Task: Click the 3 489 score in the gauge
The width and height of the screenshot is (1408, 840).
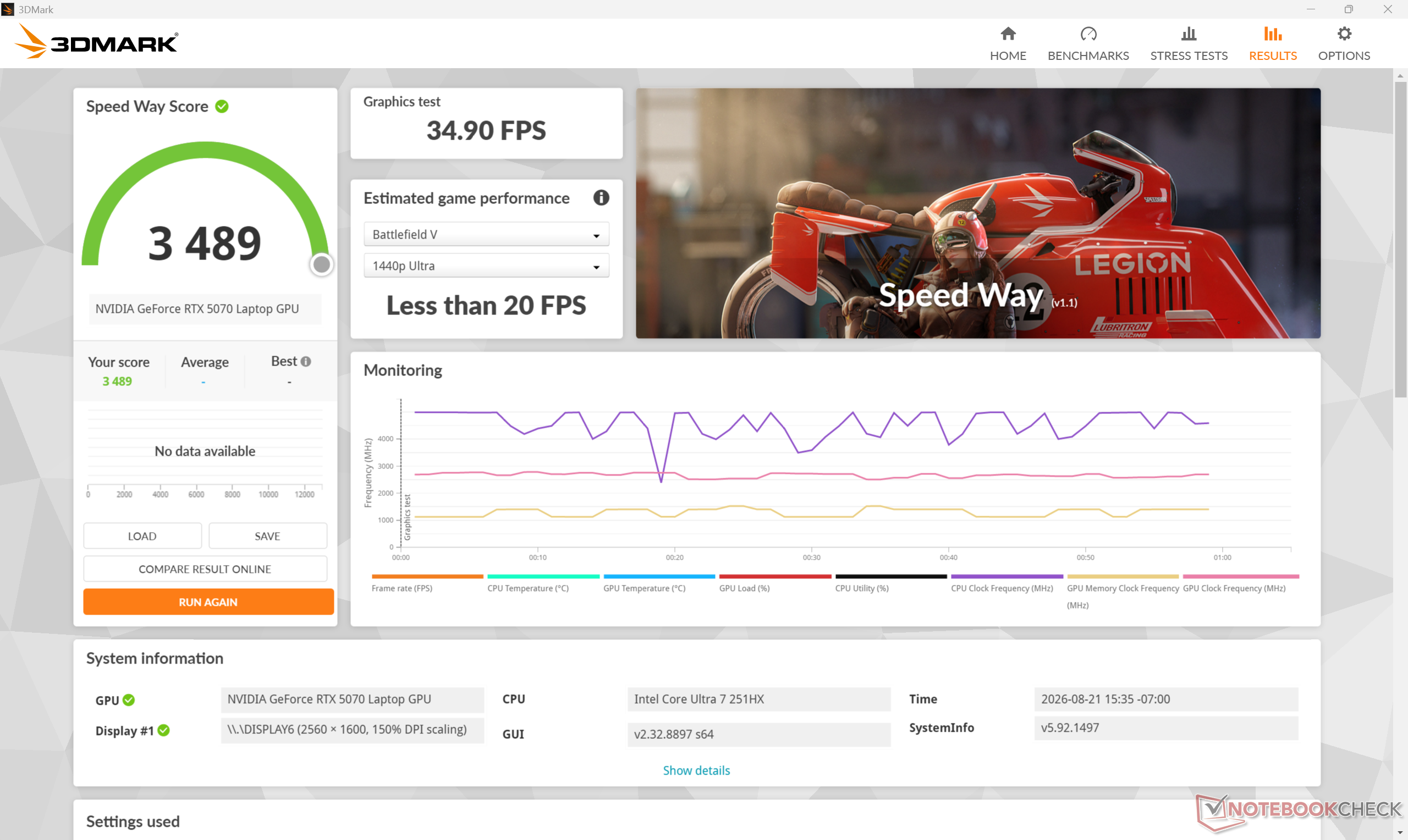Action: click(205, 244)
